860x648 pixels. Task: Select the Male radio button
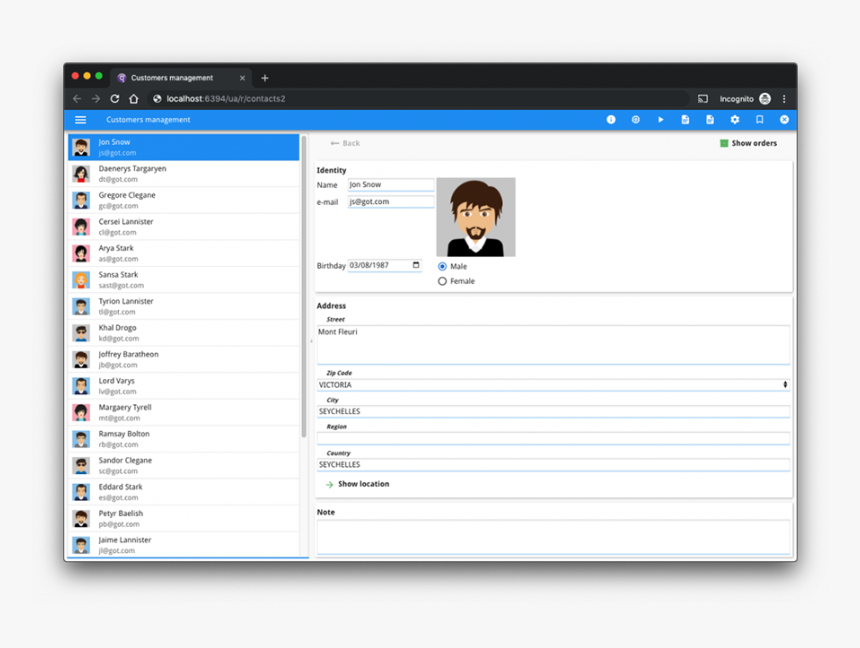[442, 267]
